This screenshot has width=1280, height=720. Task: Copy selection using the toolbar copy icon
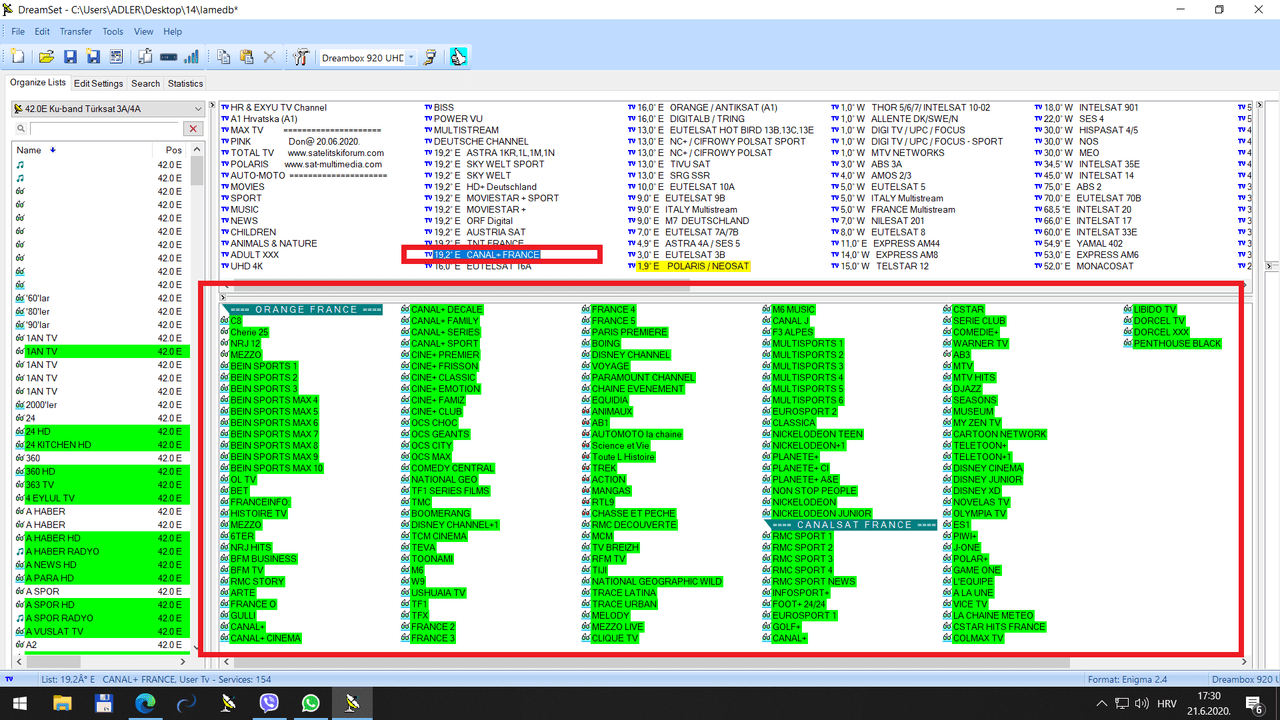tap(223, 57)
